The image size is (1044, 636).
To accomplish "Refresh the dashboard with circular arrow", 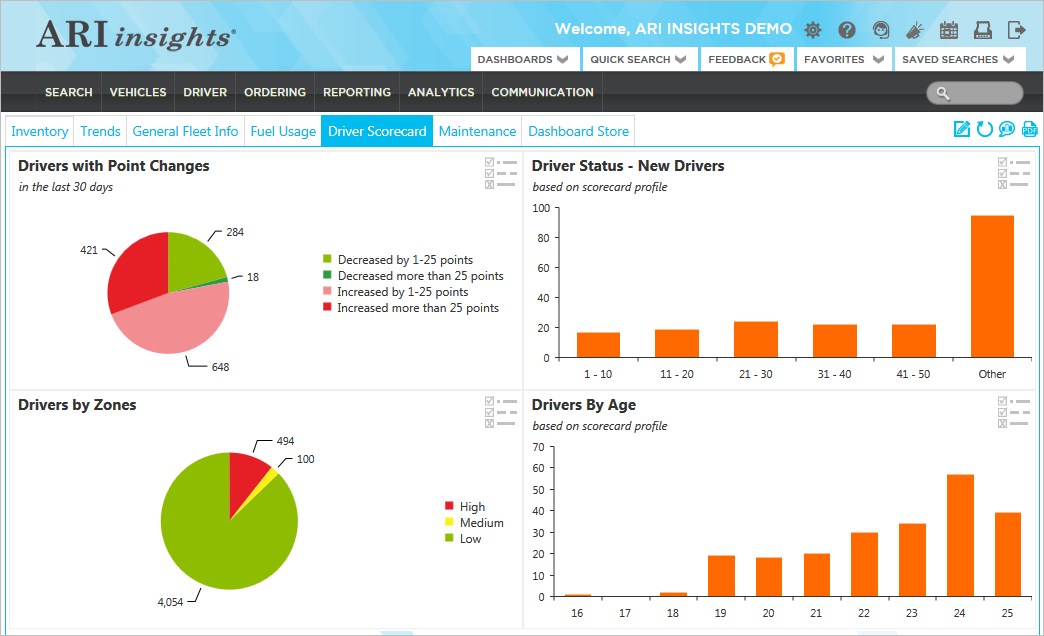I will [984, 130].
